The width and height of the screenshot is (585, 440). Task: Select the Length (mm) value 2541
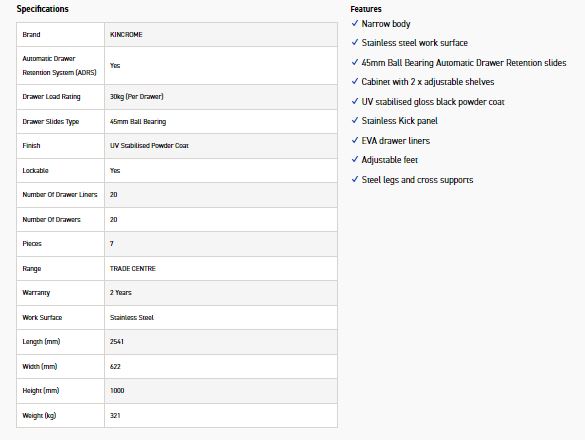tap(117, 341)
